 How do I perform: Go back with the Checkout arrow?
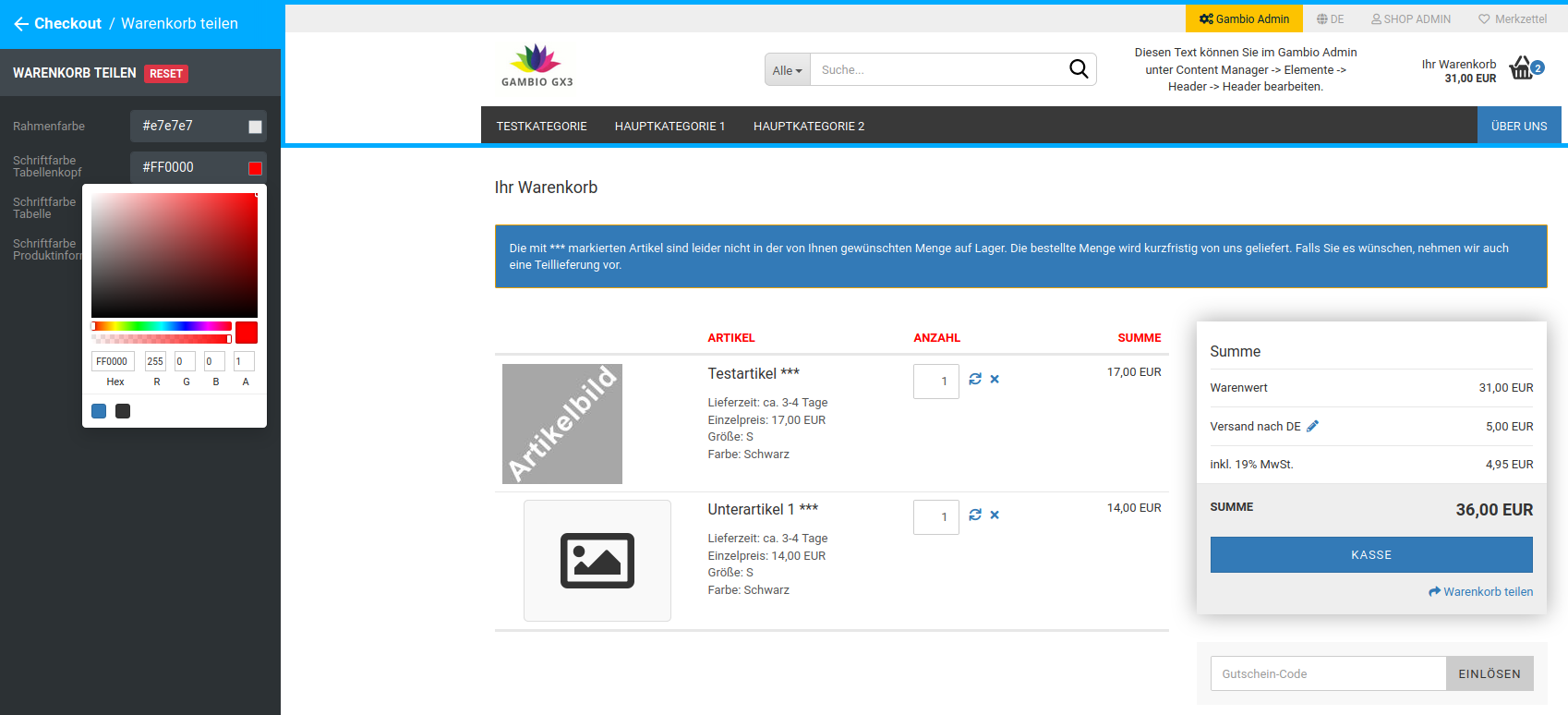point(21,24)
